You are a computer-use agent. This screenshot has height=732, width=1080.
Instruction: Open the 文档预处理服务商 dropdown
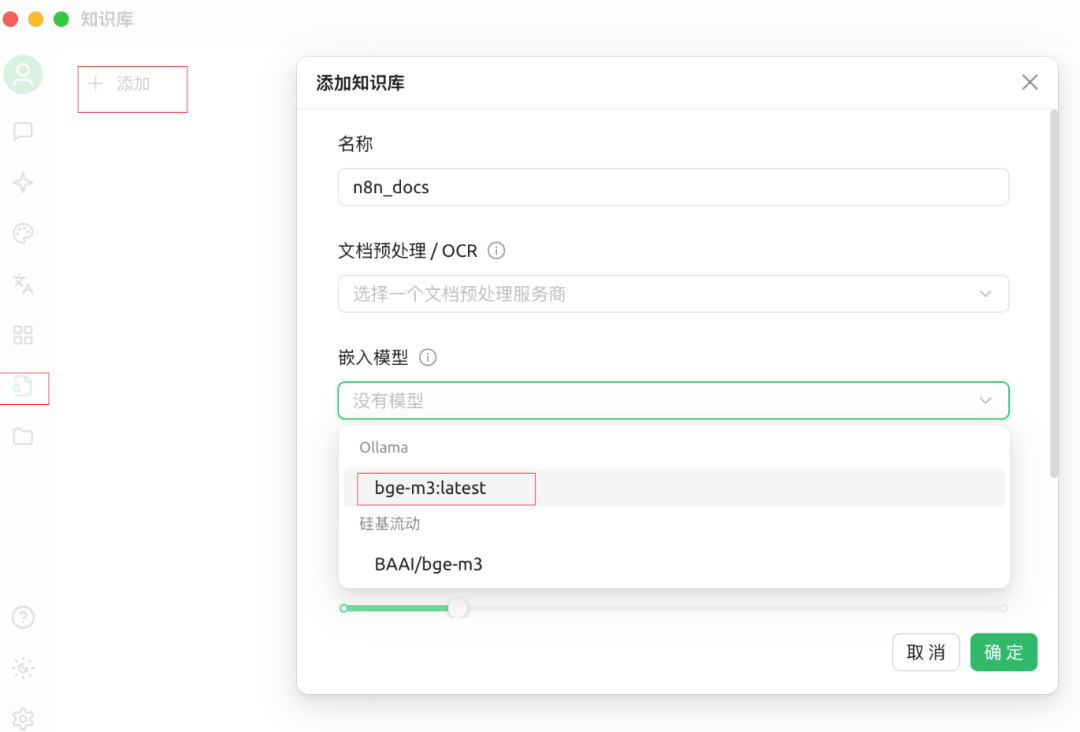point(673,294)
